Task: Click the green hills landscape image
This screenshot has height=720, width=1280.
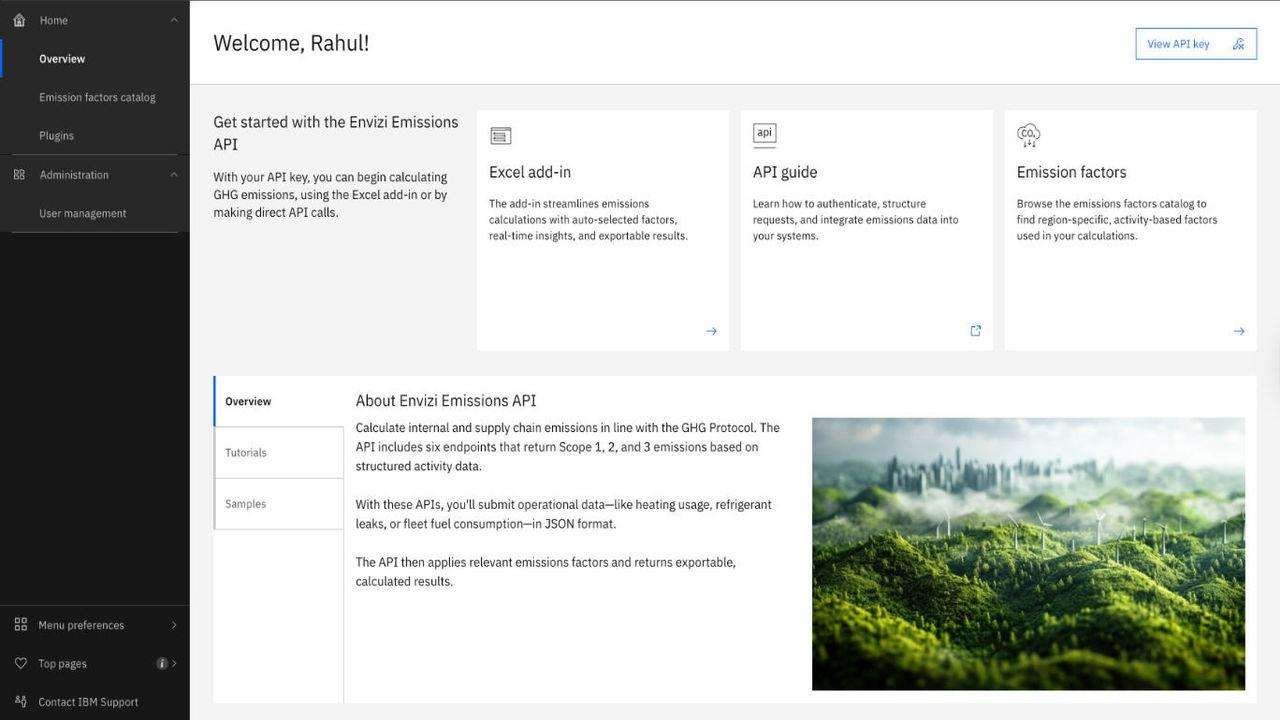Action: pos(1028,554)
